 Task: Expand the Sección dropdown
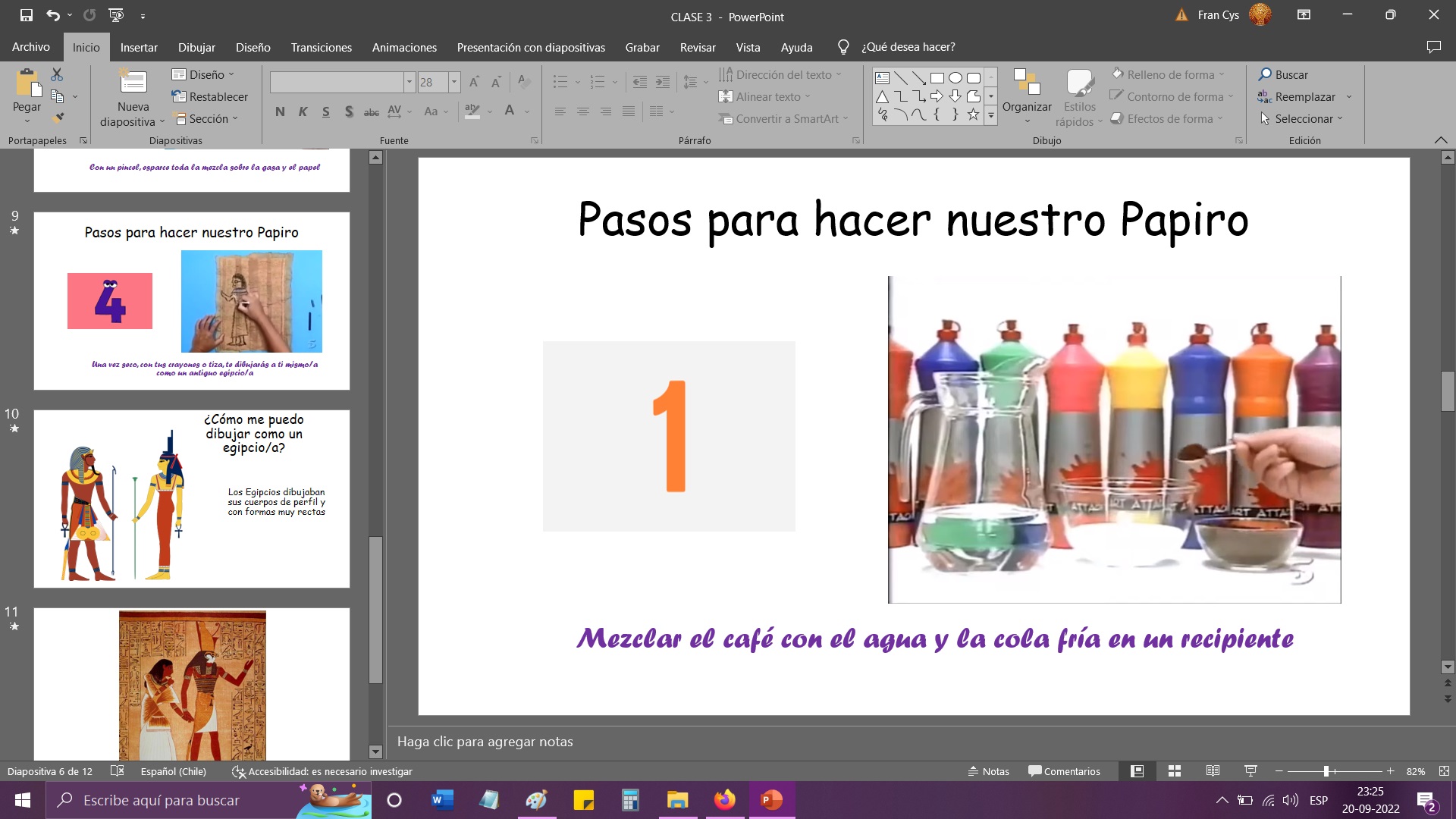pos(207,119)
